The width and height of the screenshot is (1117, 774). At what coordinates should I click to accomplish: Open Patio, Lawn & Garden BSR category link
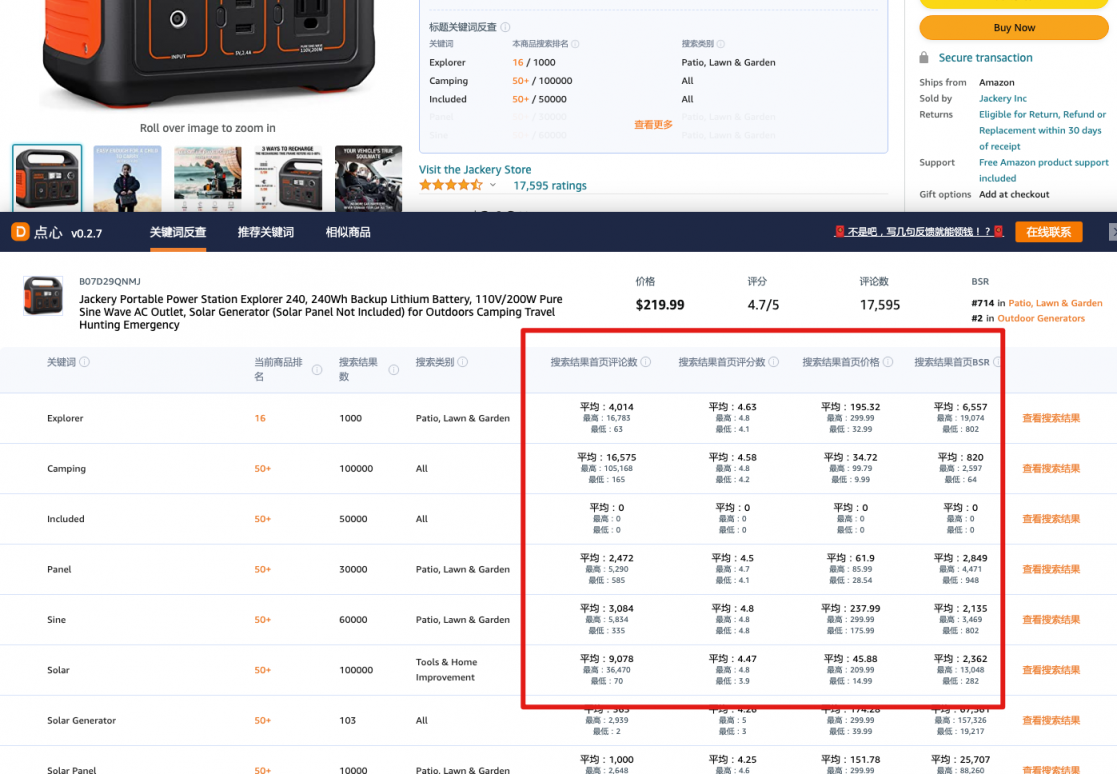(1055, 303)
